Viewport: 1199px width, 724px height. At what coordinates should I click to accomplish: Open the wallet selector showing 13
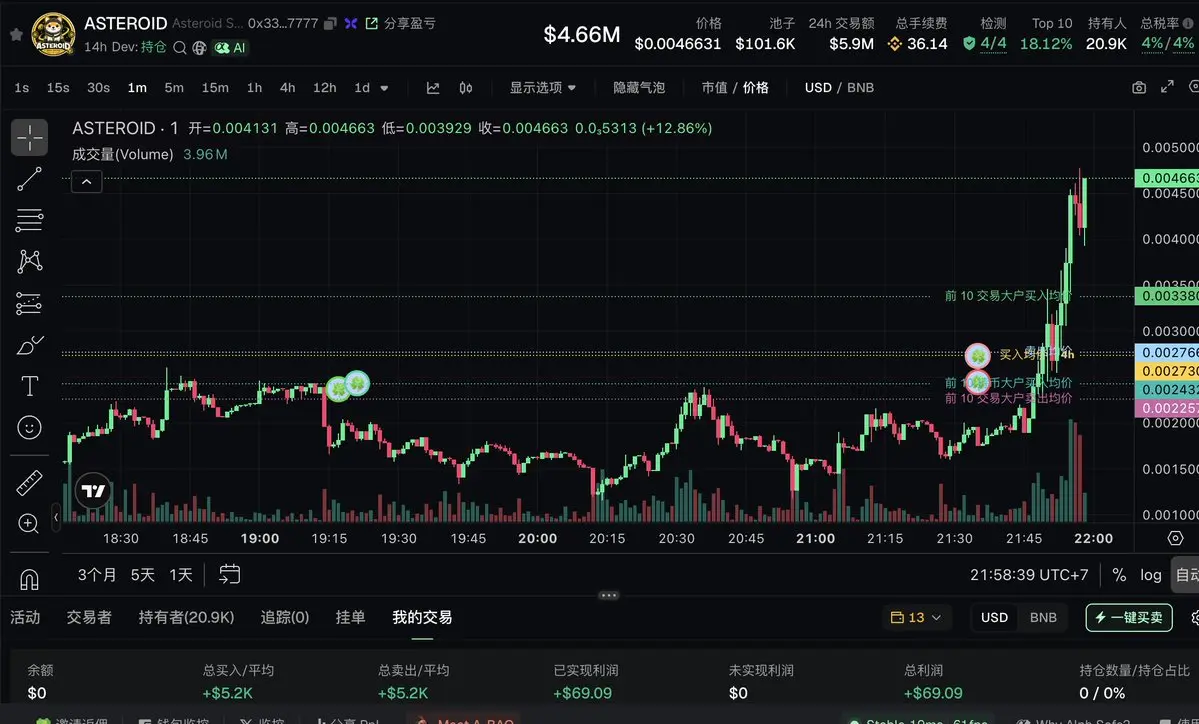(x=916, y=617)
